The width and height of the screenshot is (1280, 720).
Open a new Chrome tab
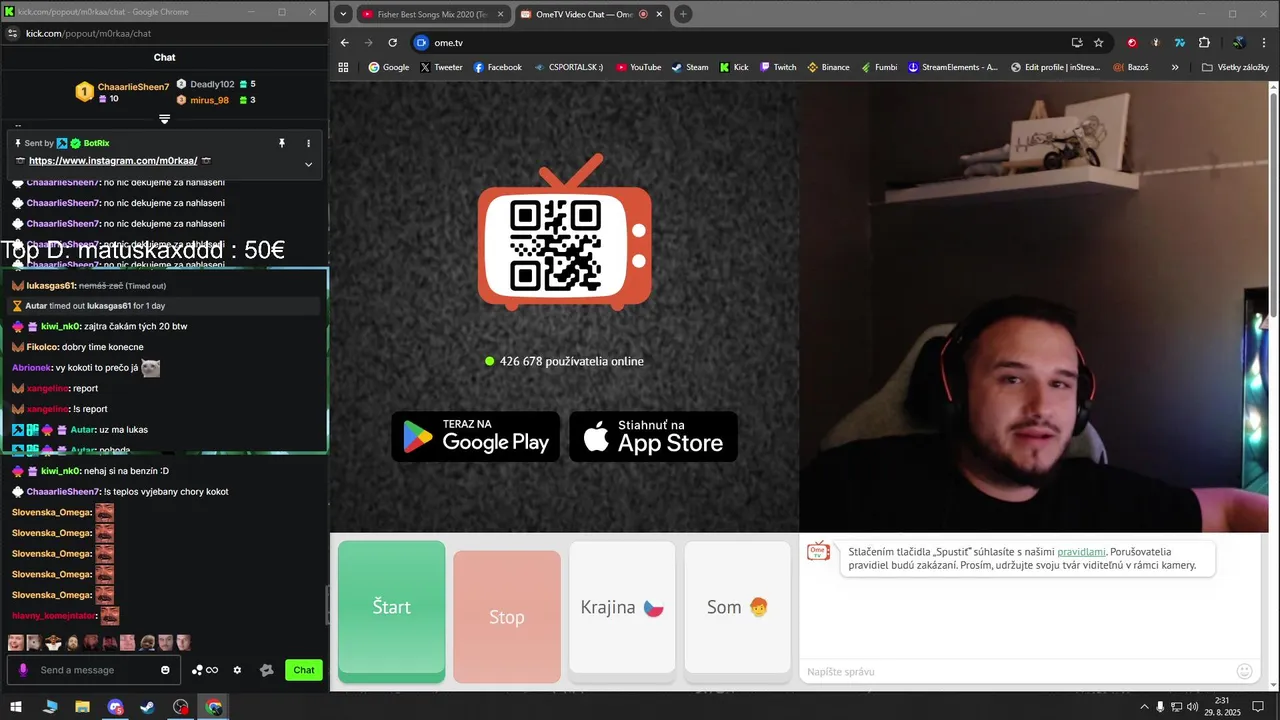pos(683,14)
